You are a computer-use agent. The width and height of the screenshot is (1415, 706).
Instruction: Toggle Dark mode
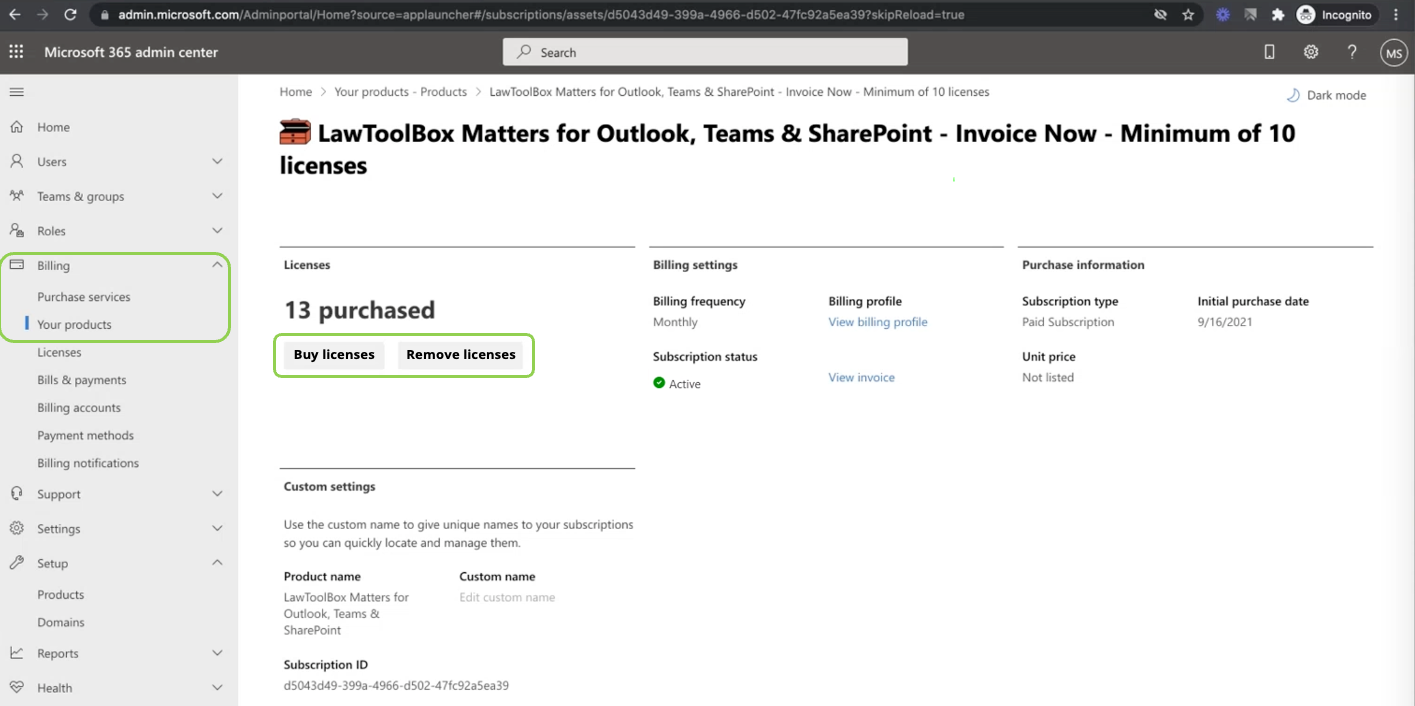tap(1326, 95)
